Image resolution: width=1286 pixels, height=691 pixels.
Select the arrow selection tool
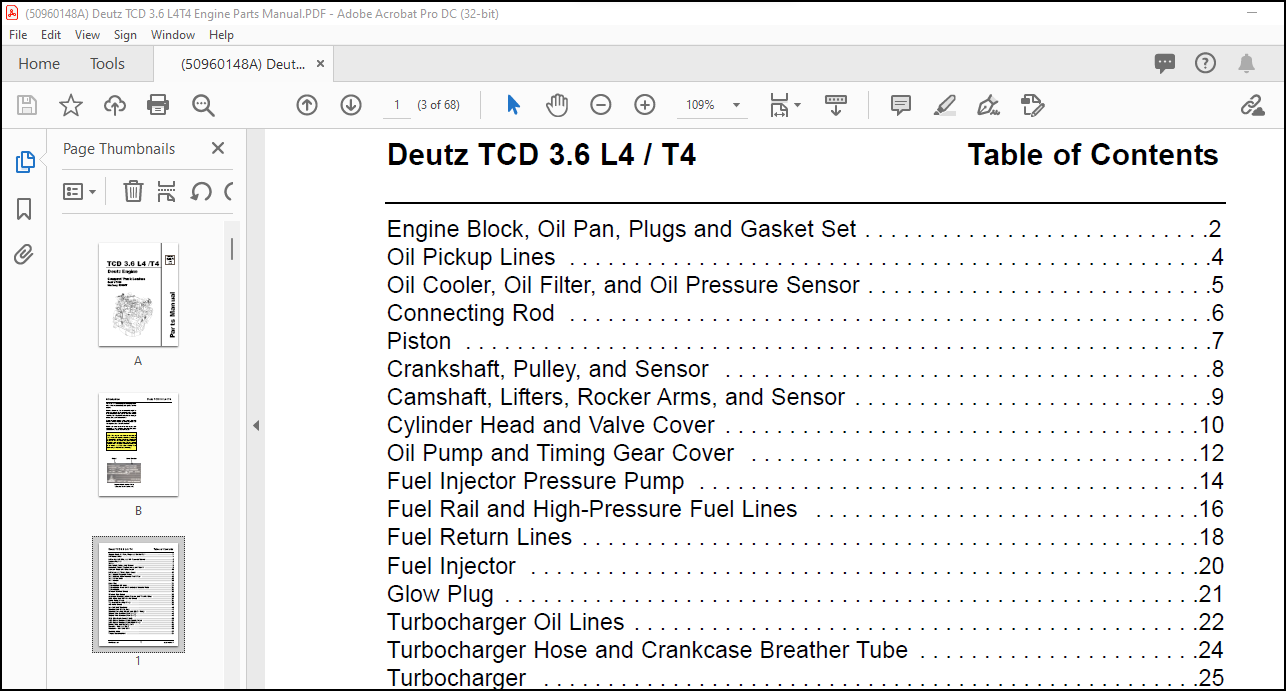[x=514, y=105]
